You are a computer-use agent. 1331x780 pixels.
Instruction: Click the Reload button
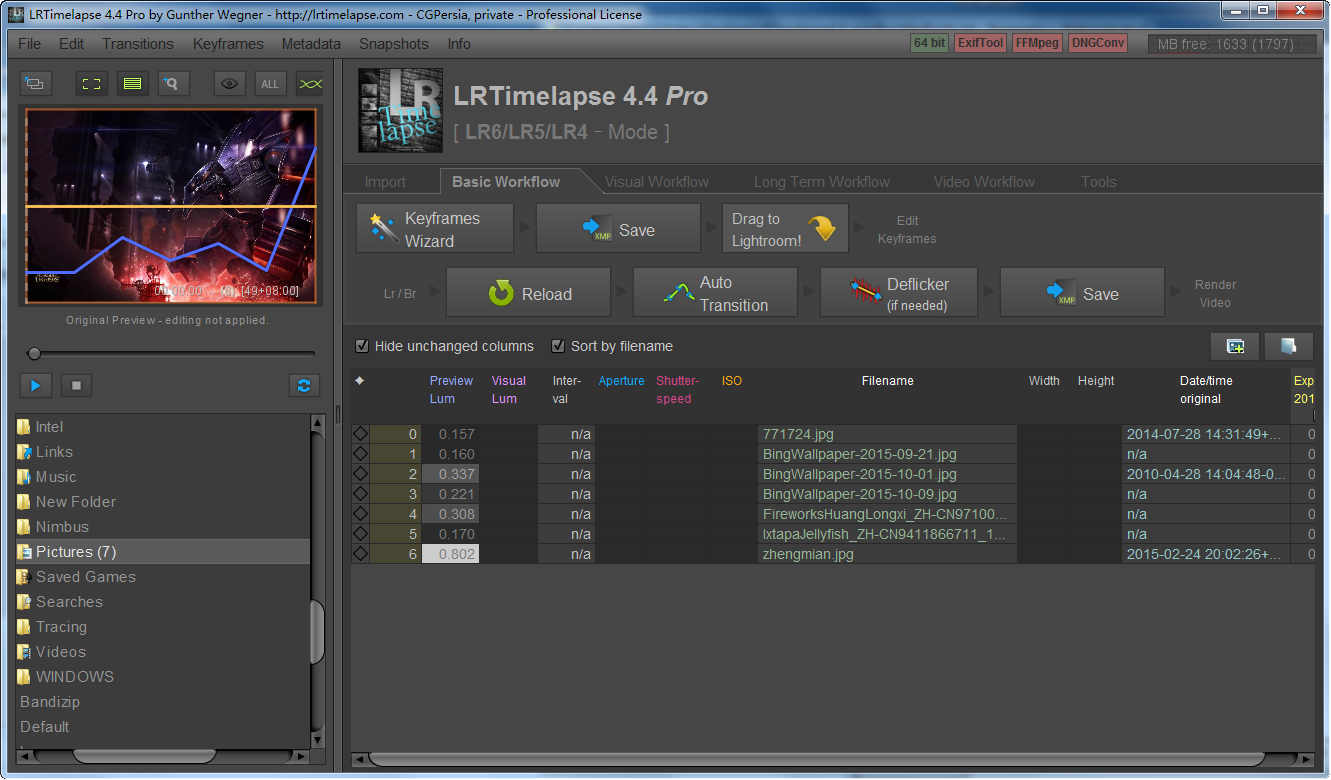(x=528, y=293)
